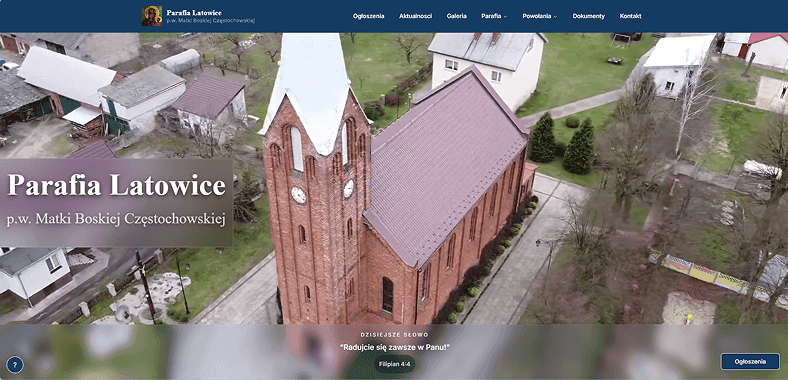Click the large Parafia Latowice hero heading
Screen dimensions: 788x380
click(x=117, y=185)
